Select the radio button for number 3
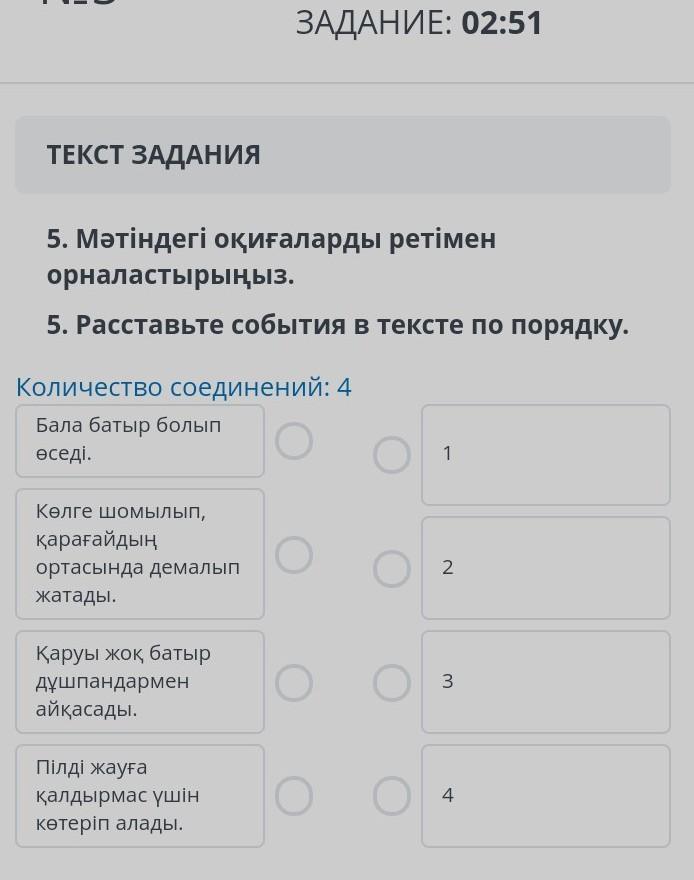The image size is (694, 880). (x=392, y=683)
